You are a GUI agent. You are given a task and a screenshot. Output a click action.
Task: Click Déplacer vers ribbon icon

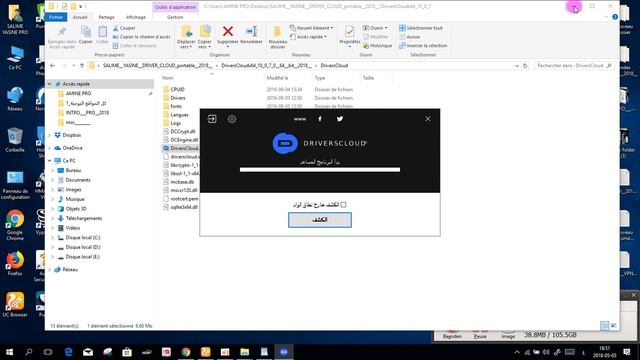186,32
